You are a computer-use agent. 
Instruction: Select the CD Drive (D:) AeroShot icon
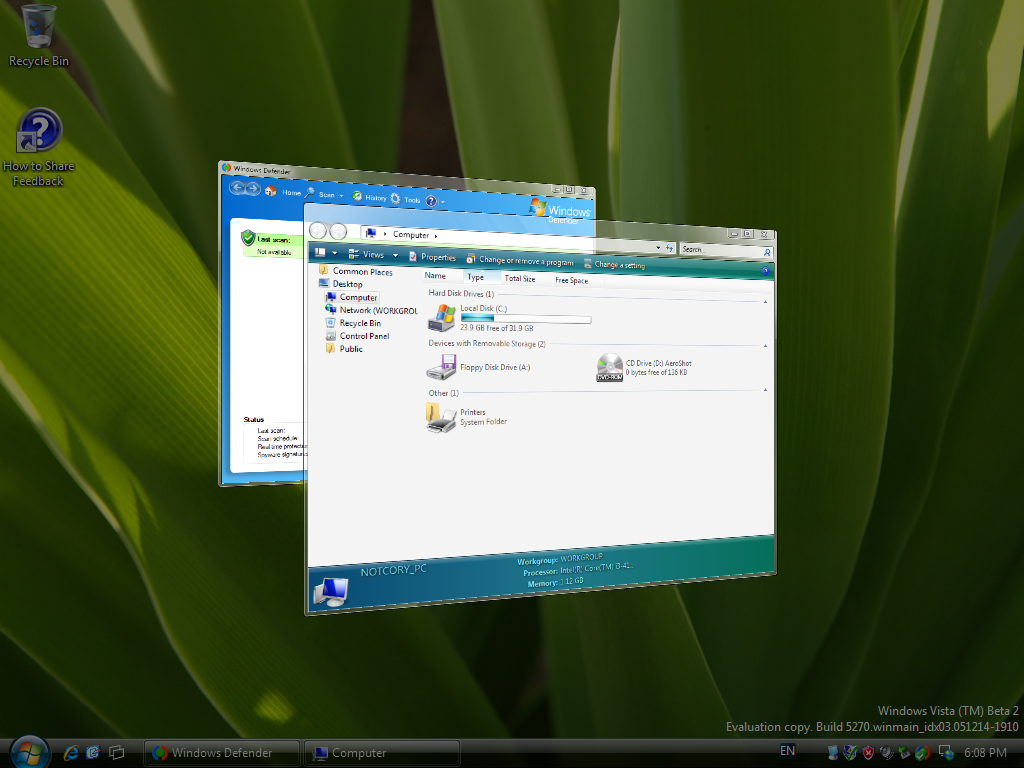pyautogui.click(x=609, y=367)
